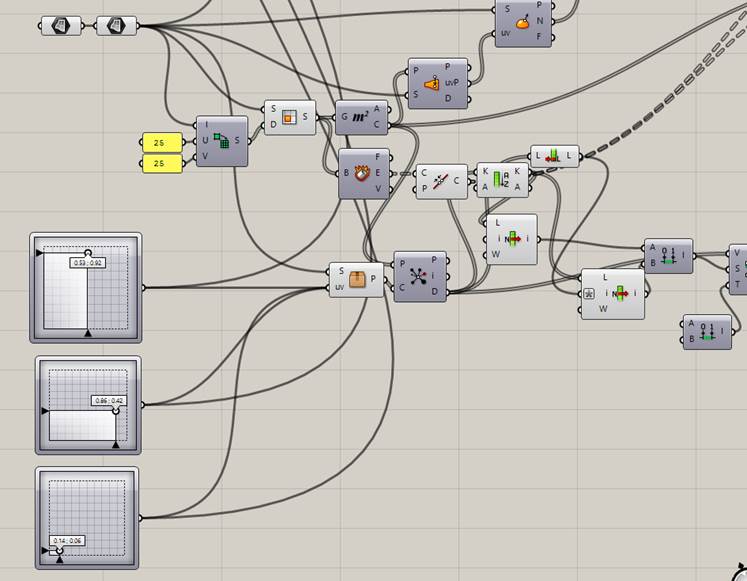Viewport: 747px width, 581px height.
Task: Select the Reverse List component icon
Action: 553,156
